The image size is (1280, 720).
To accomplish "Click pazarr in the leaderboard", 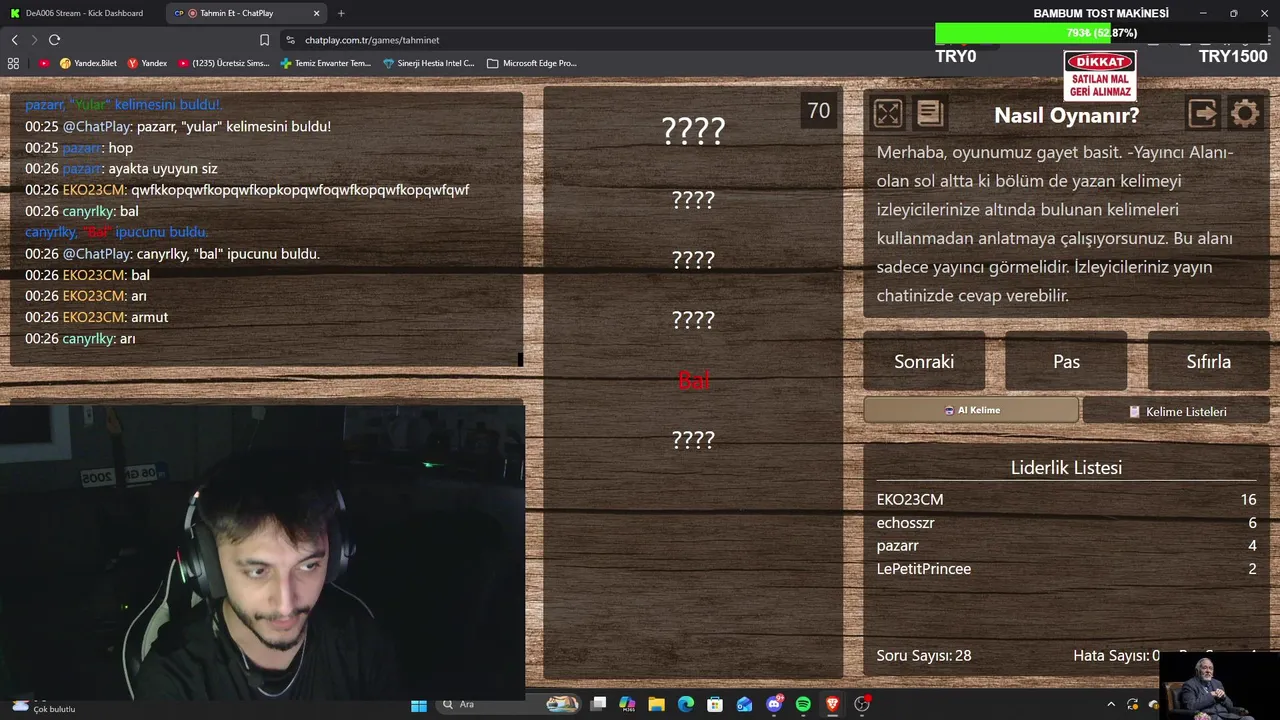I will tap(897, 546).
